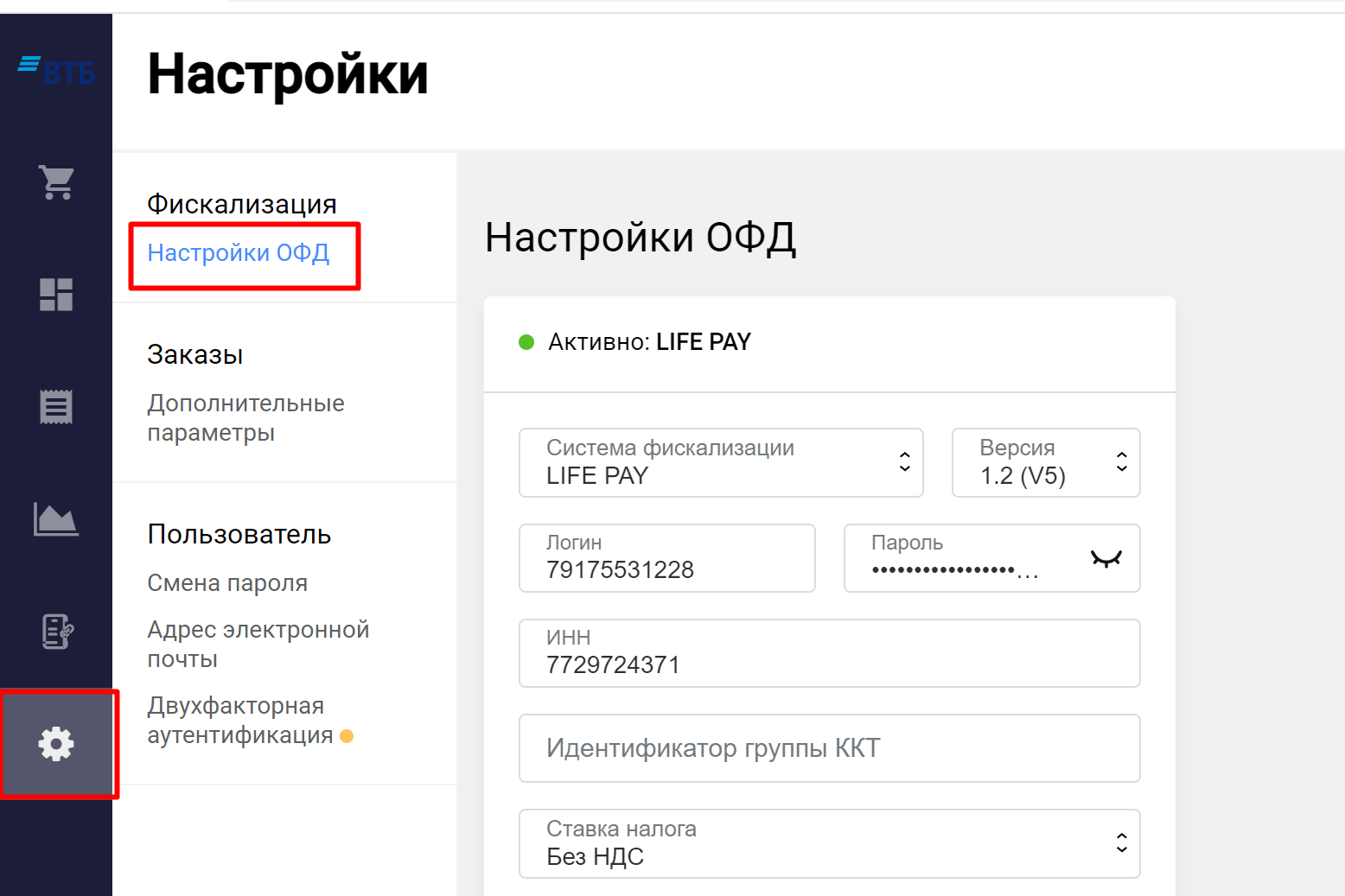Open Дополнительные параметры link
Image resolution: width=1345 pixels, height=896 pixels.
coord(245,417)
